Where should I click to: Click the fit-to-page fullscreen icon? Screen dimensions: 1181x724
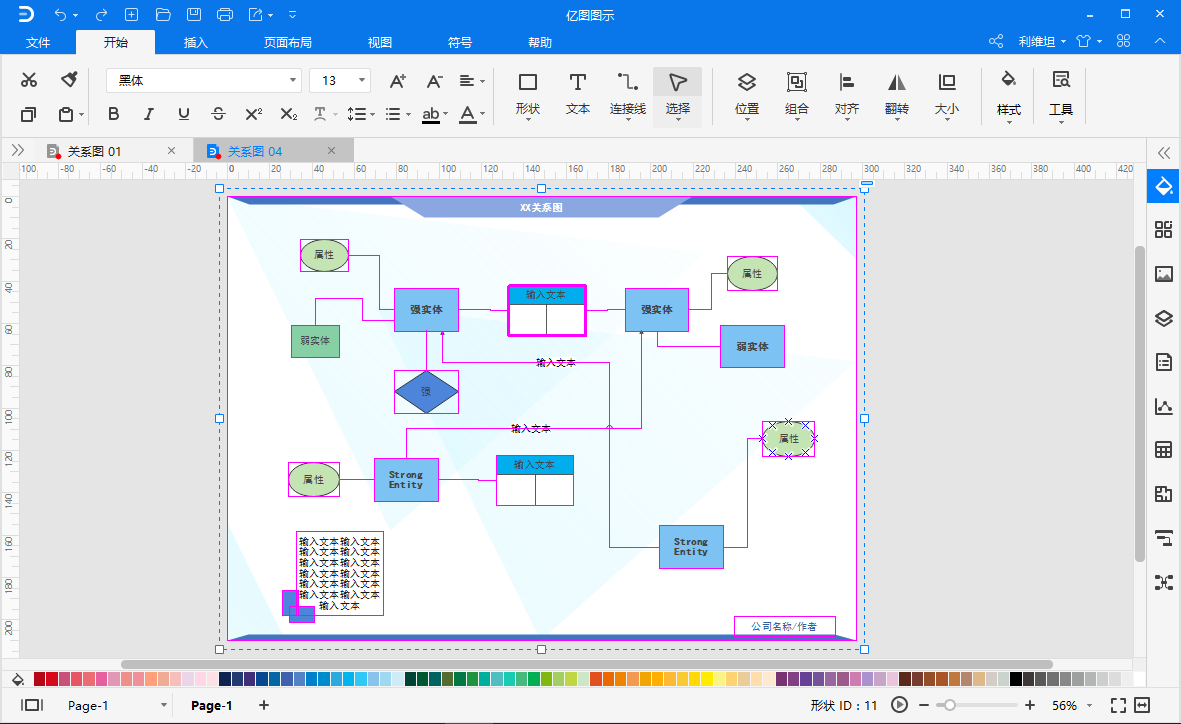coord(1118,705)
